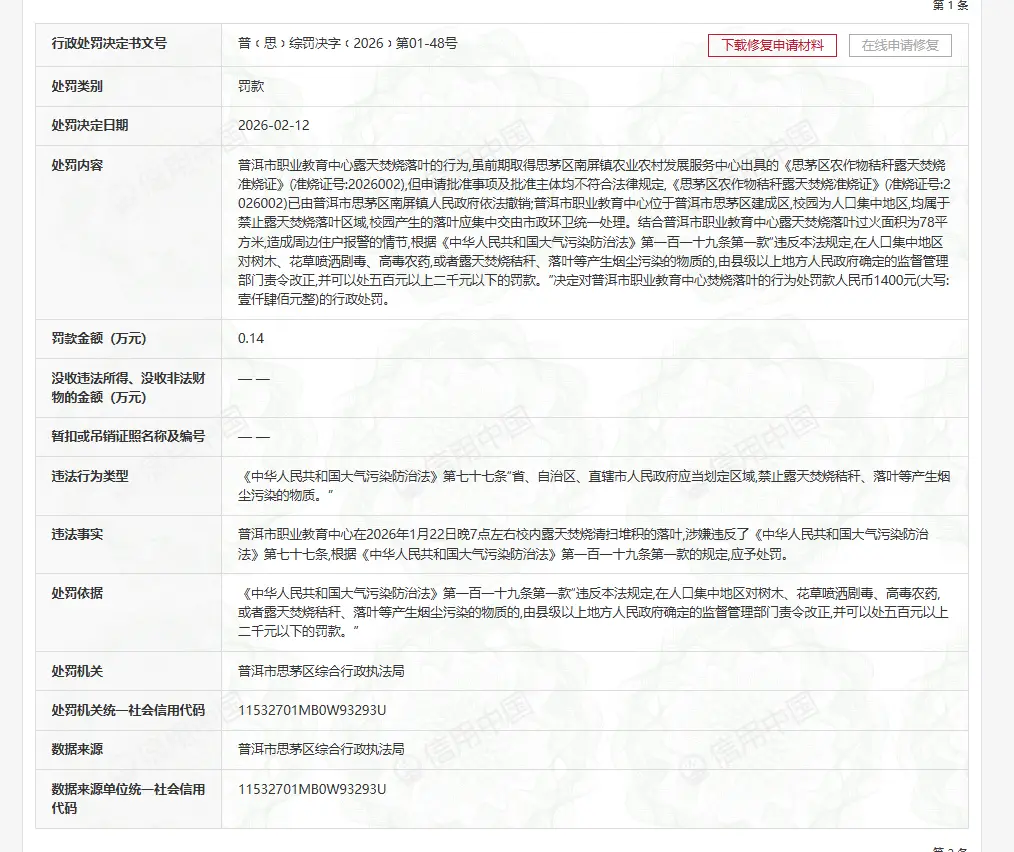Image resolution: width=1014 pixels, height=852 pixels.
Task: Select the agency name in the 数据来源 row
Action: (321, 749)
